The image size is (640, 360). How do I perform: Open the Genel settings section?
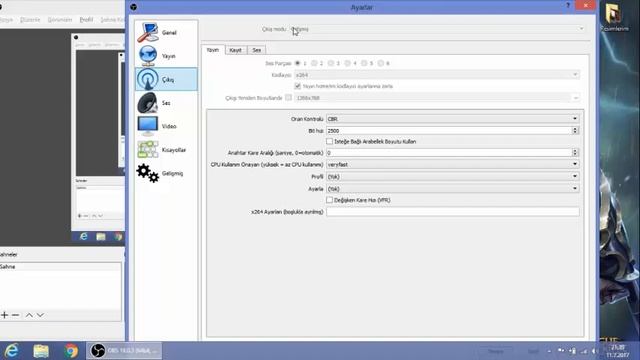click(166, 32)
